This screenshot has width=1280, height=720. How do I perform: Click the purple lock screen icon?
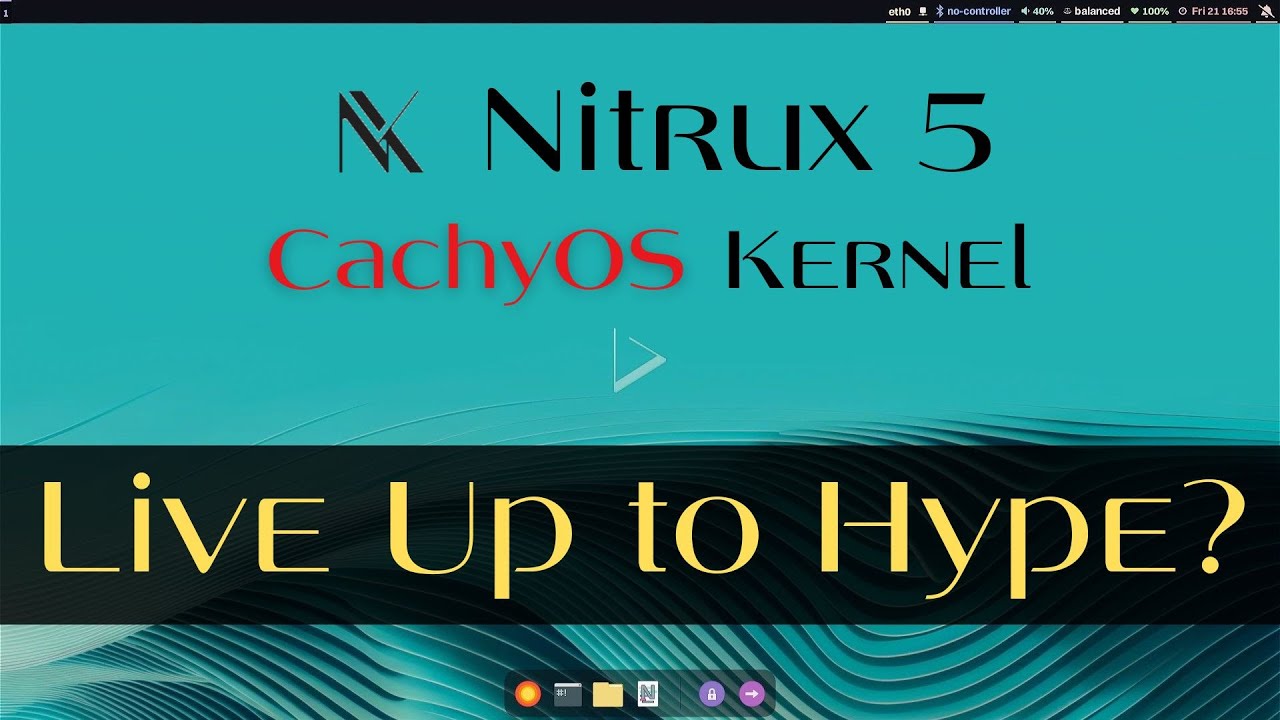coord(711,694)
